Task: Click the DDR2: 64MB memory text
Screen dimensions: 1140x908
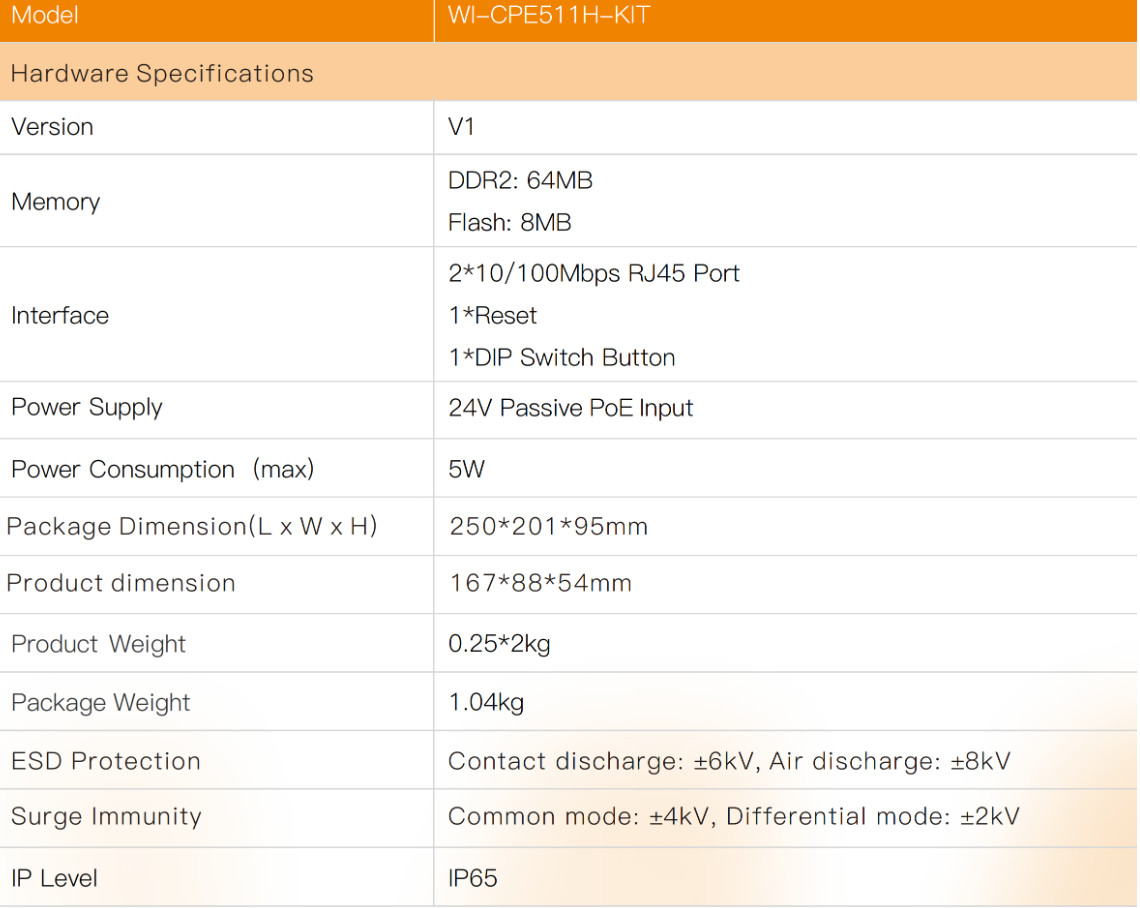Action: 520,180
